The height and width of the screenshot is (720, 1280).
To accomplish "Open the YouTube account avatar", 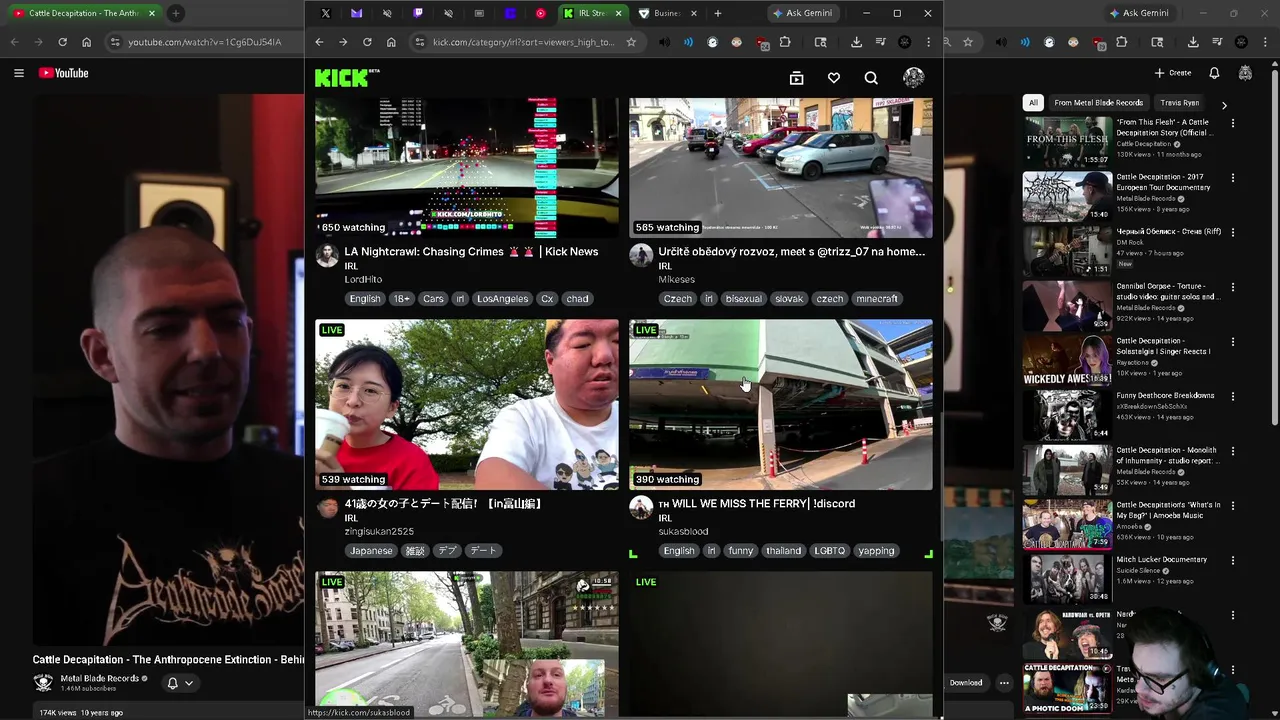I will 1245,73.
